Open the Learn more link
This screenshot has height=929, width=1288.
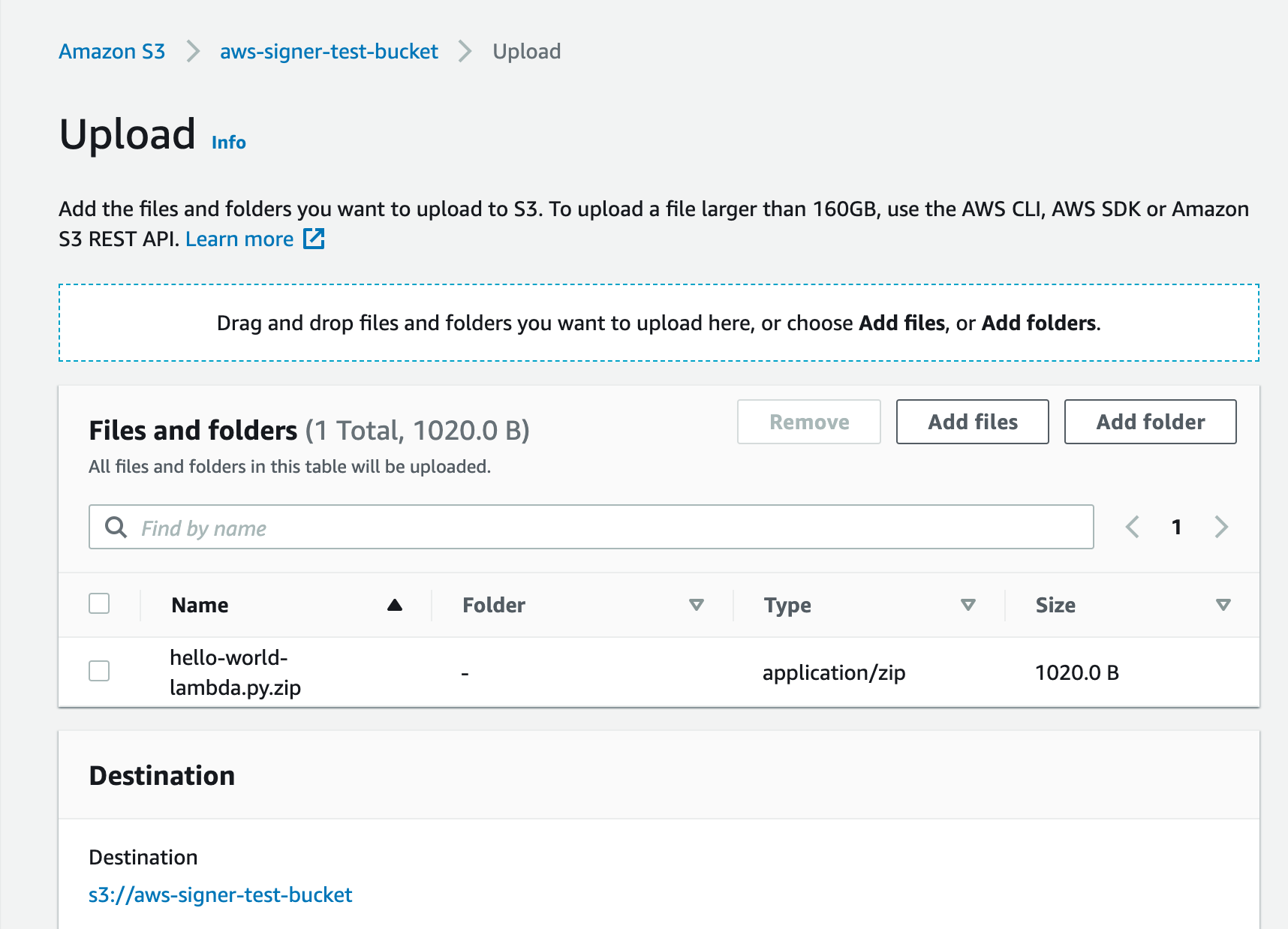(x=239, y=239)
